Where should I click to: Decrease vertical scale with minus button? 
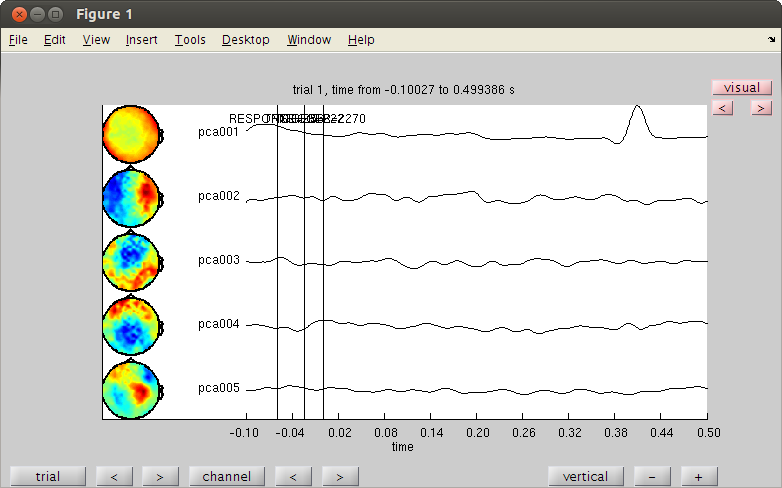pyautogui.click(x=652, y=477)
